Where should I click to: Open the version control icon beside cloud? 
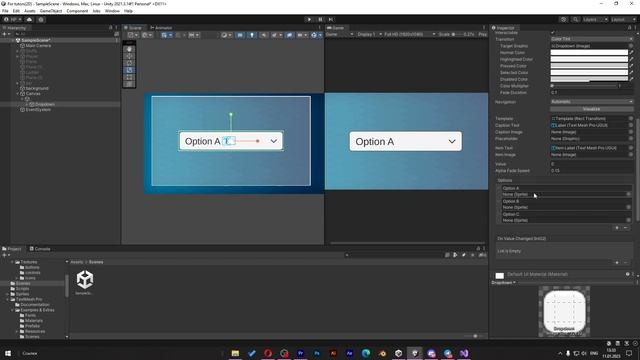pyautogui.click(x=41, y=19)
